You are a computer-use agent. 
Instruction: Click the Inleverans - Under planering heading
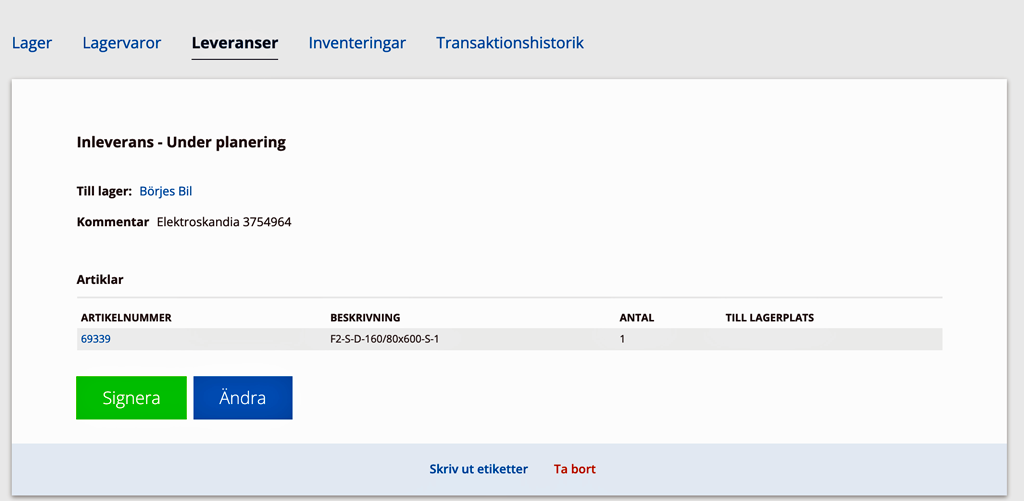[x=182, y=143]
